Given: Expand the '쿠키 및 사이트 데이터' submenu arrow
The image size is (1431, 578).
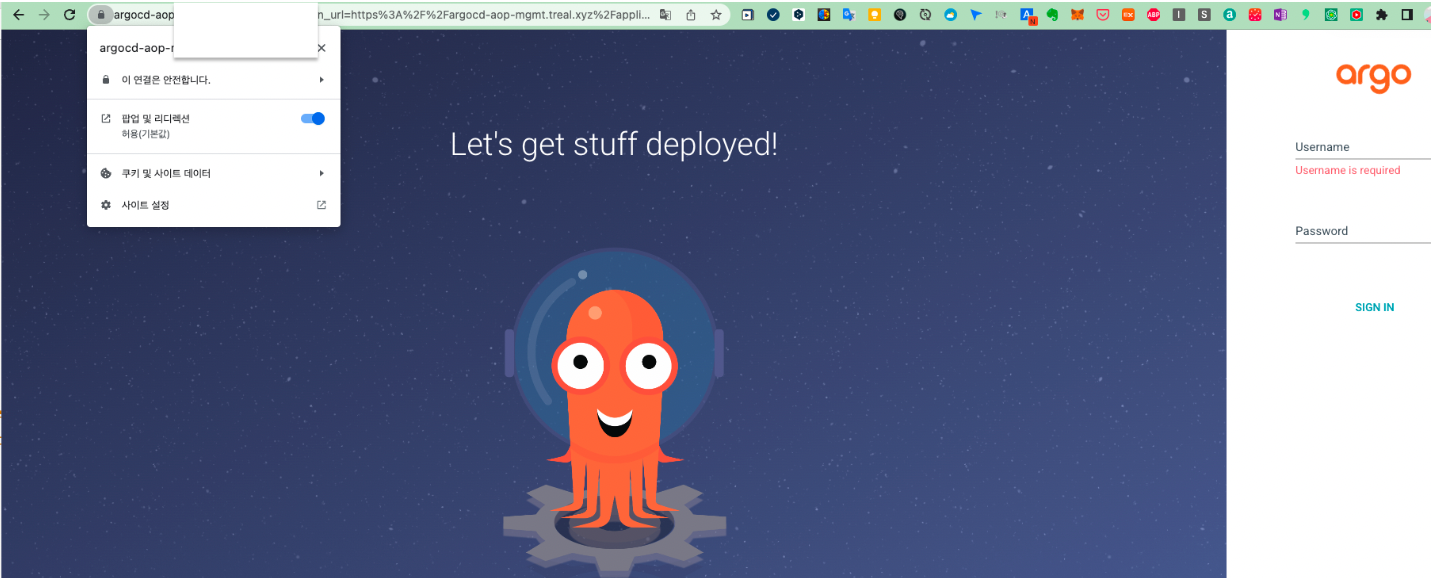Looking at the screenshot, I should (321, 173).
